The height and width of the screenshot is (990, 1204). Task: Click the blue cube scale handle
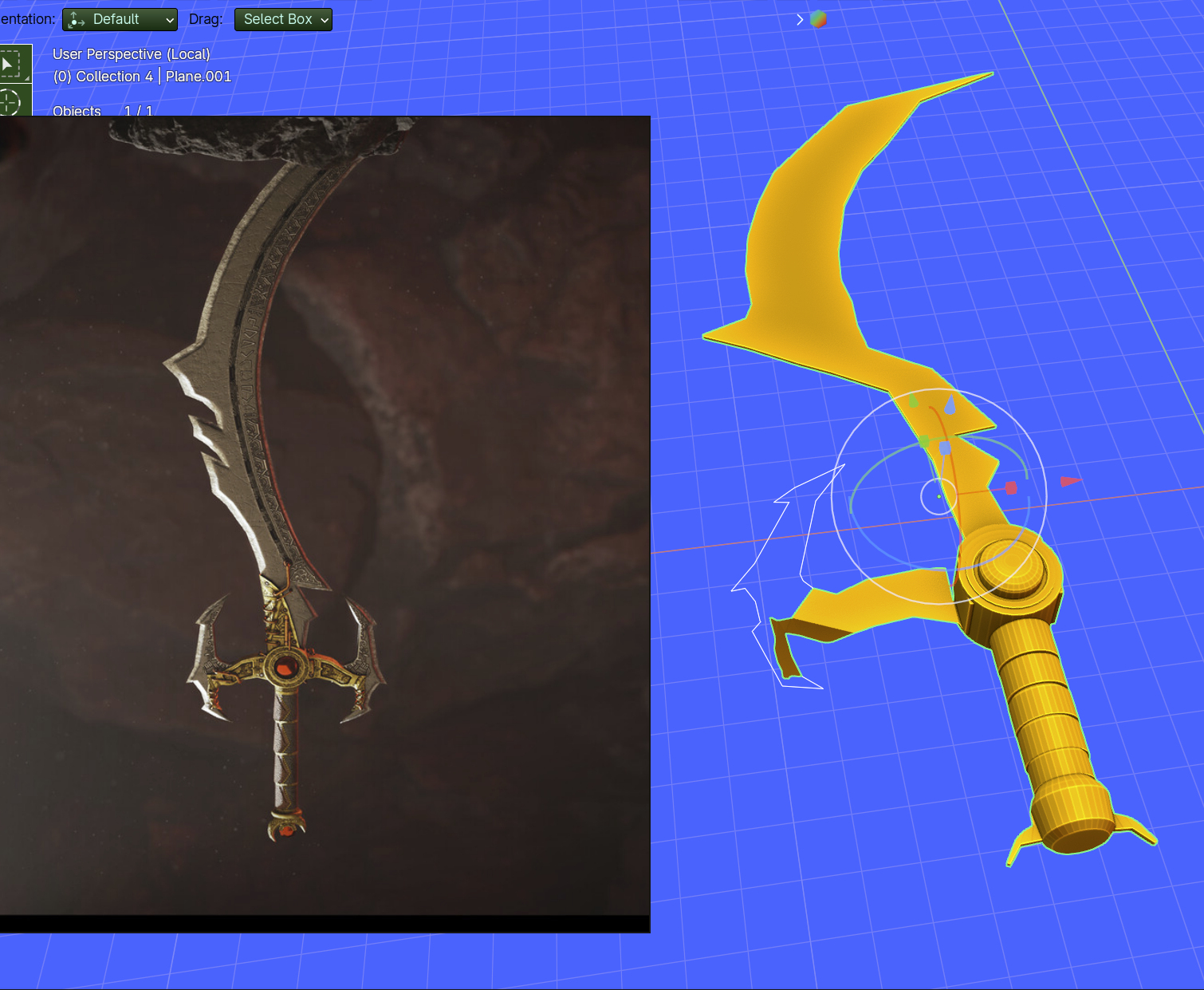[x=945, y=448]
